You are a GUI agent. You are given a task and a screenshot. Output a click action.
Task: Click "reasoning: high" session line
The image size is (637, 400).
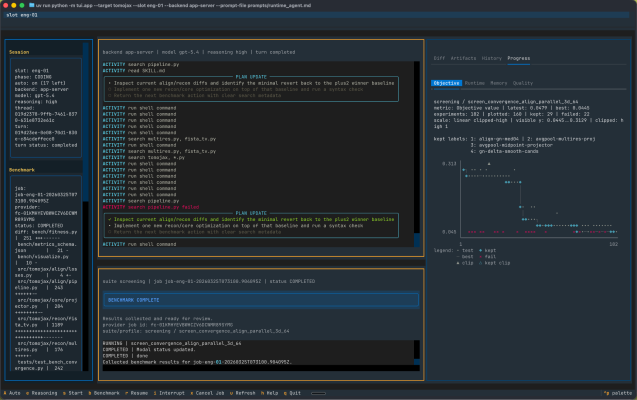[36, 102]
